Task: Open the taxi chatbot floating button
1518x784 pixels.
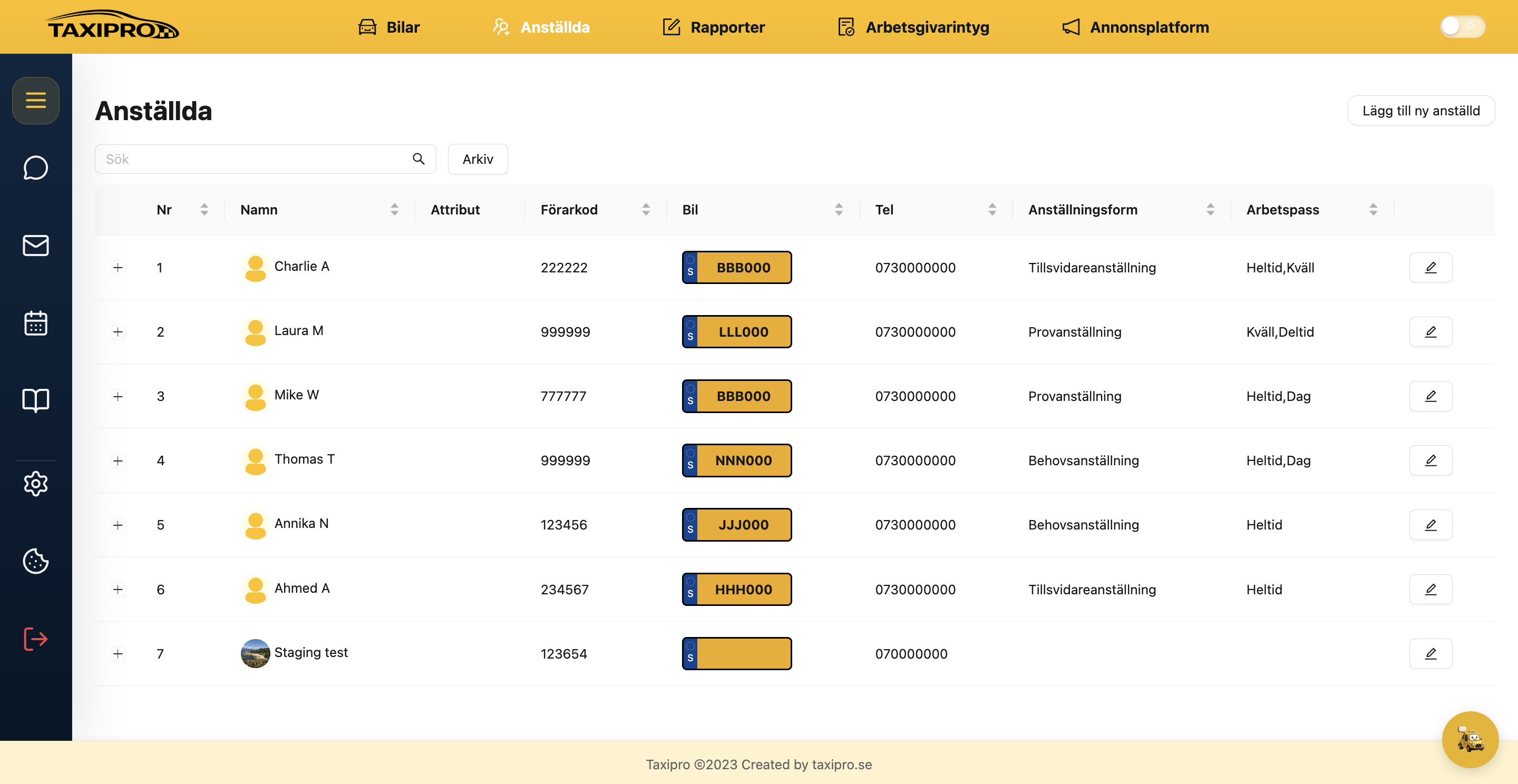Action: [x=1470, y=740]
